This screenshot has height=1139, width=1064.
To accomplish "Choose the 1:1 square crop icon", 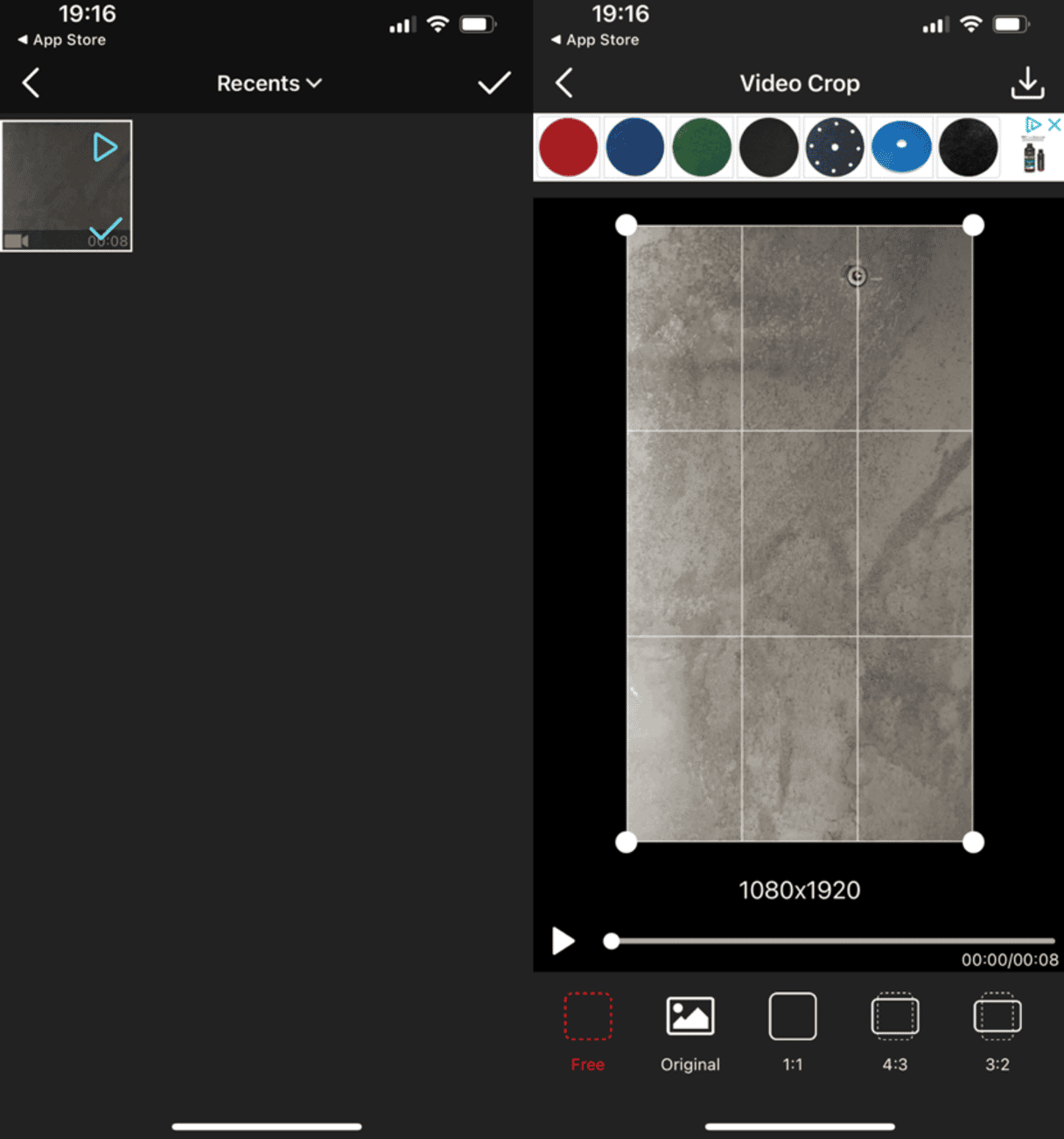I will pos(792,1017).
